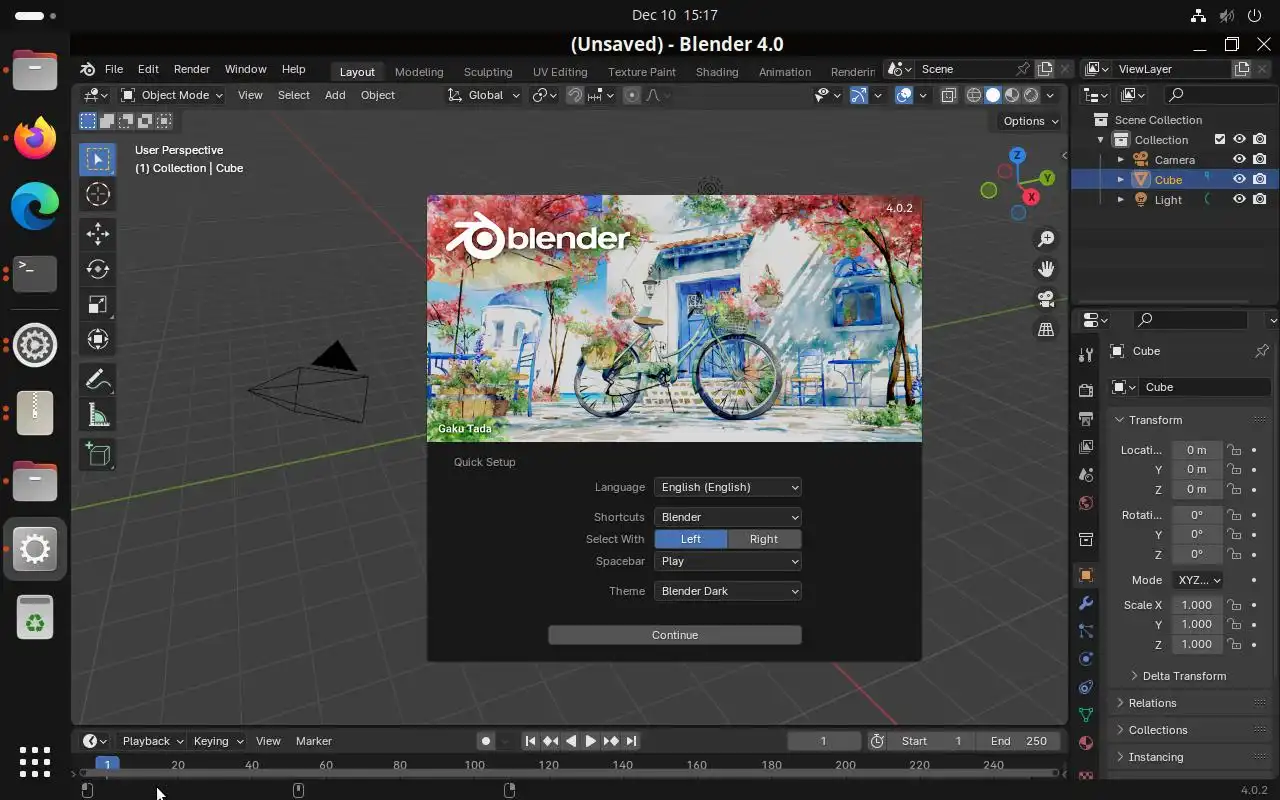Show applications grid in dock
The image size is (1280, 800).
[35, 762]
